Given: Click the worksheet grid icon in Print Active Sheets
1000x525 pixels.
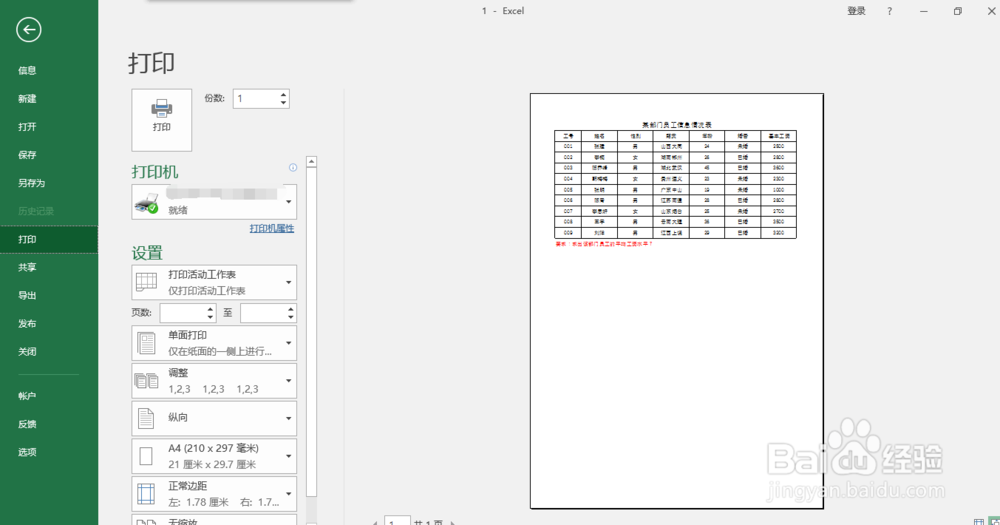Looking at the screenshot, I should pos(147,282).
